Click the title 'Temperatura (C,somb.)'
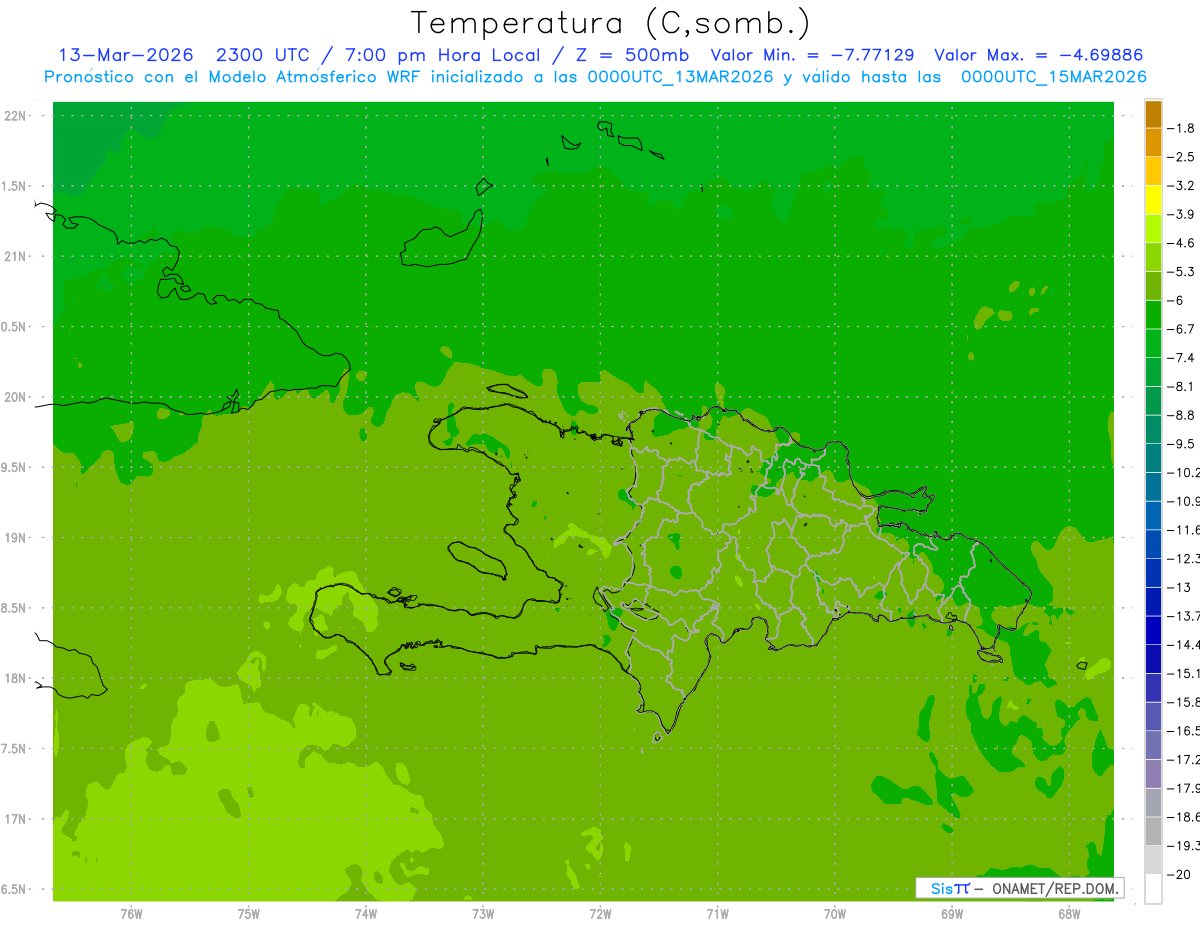The width and height of the screenshot is (1200, 927). [611, 23]
